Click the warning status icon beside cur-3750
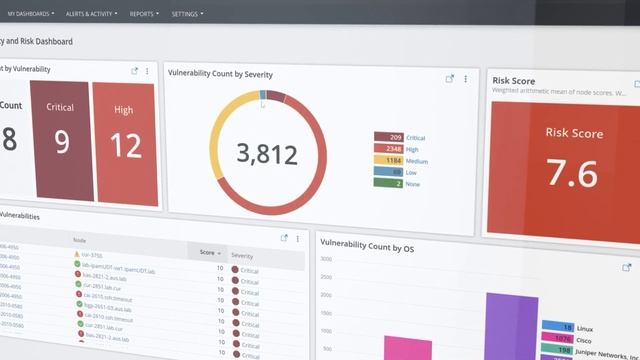Image resolution: width=640 pixels, height=360 pixels. click(x=77, y=254)
